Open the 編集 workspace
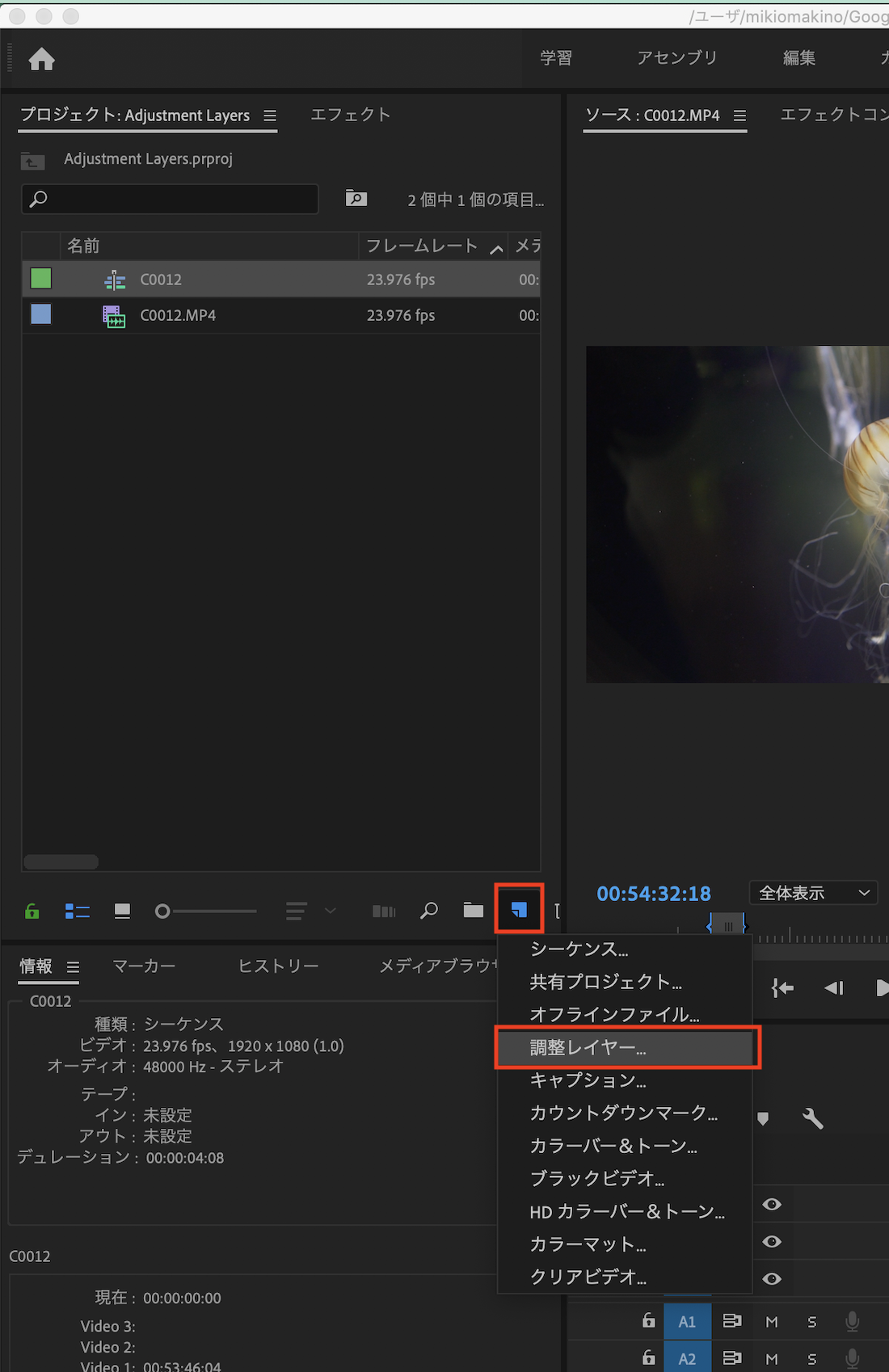889x1372 pixels. [x=799, y=58]
